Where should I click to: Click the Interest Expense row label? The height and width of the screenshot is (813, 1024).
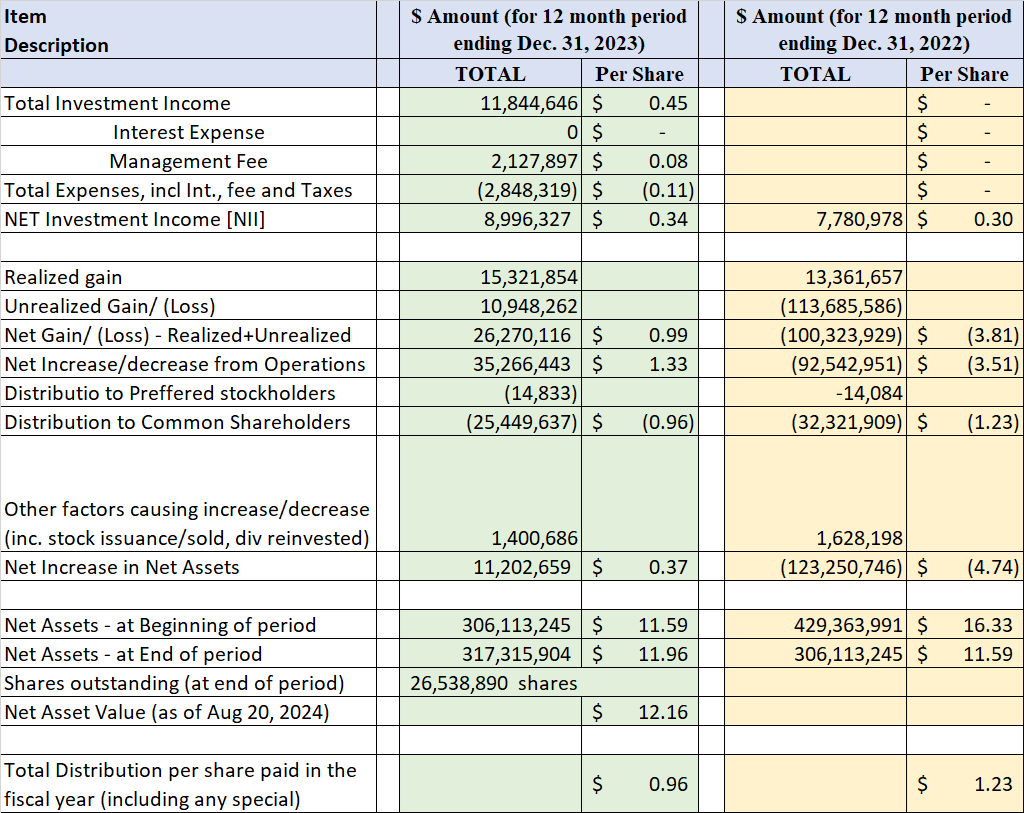[188, 132]
